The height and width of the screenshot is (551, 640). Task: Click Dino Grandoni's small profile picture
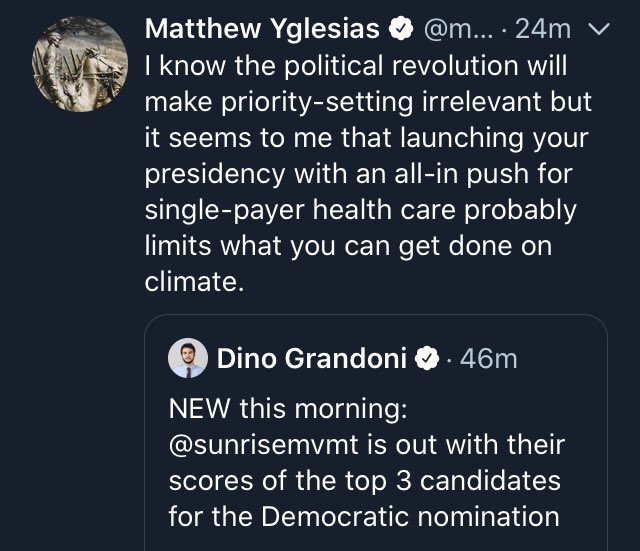(x=187, y=358)
